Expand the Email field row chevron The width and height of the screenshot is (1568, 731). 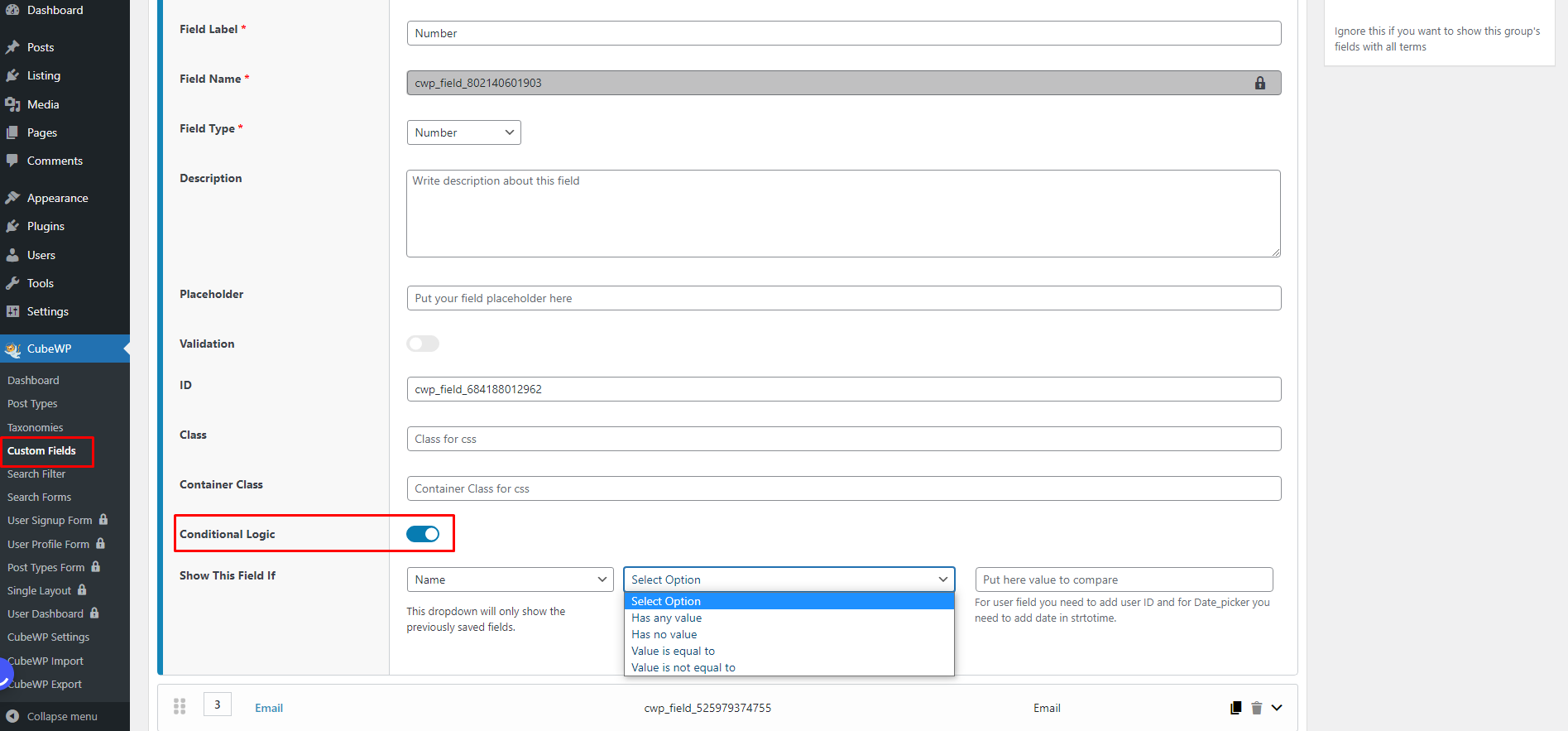pyautogui.click(x=1277, y=708)
